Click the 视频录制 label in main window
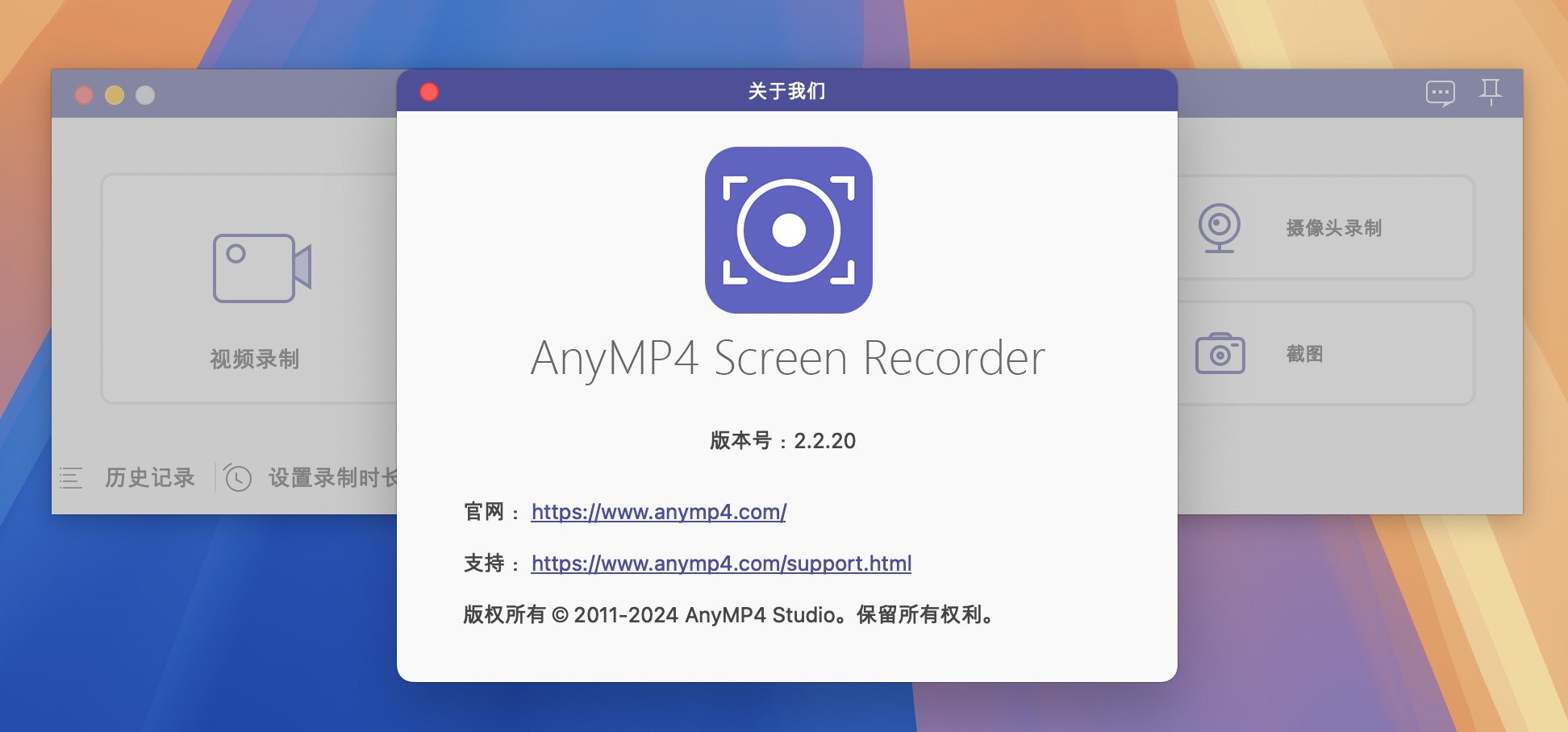Screen dimensions: 1568x732 (x=255, y=359)
